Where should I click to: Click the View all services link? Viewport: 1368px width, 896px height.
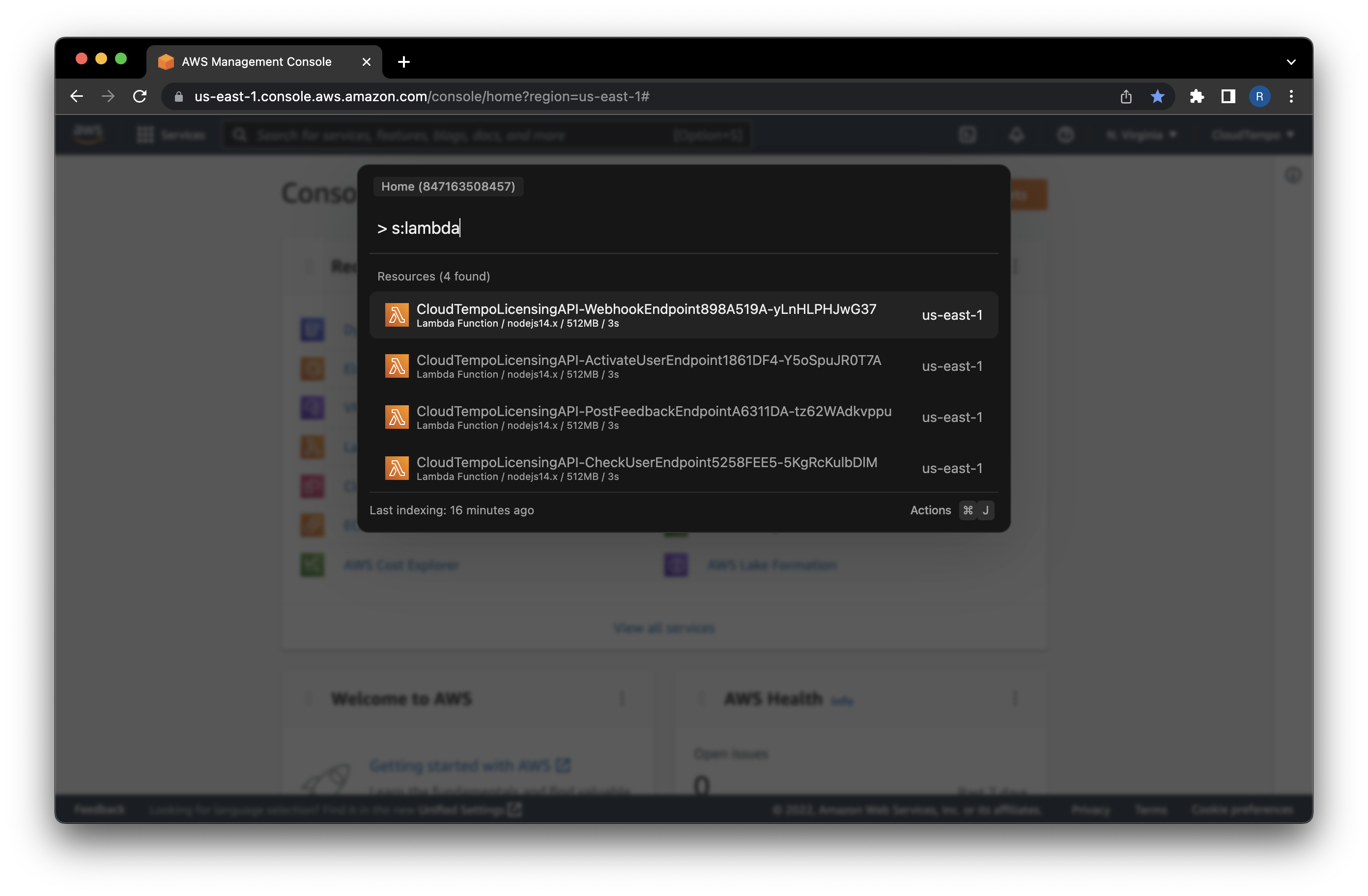pyautogui.click(x=664, y=628)
